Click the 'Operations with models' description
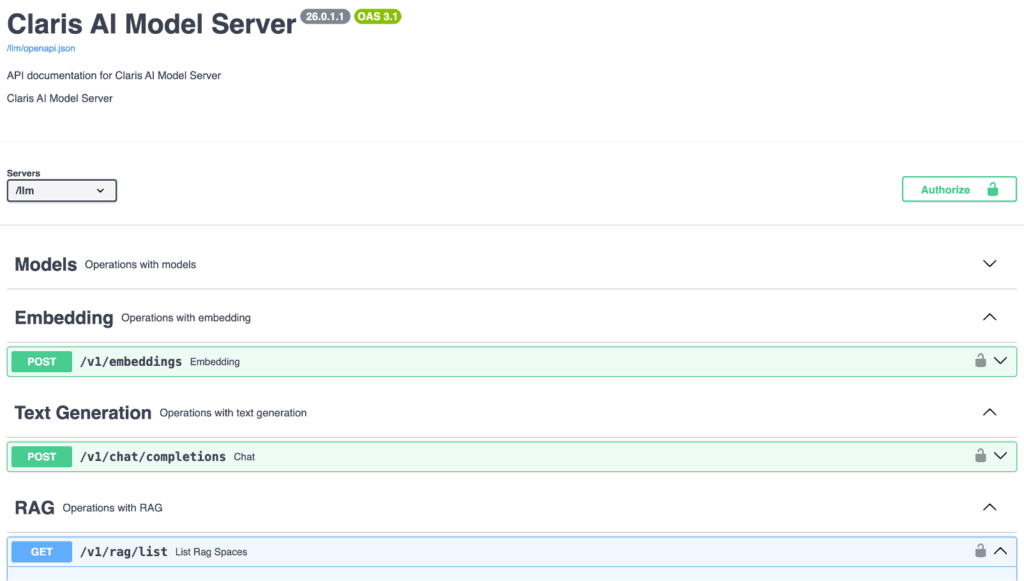This screenshot has height=581, width=1024. coord(140,264)
